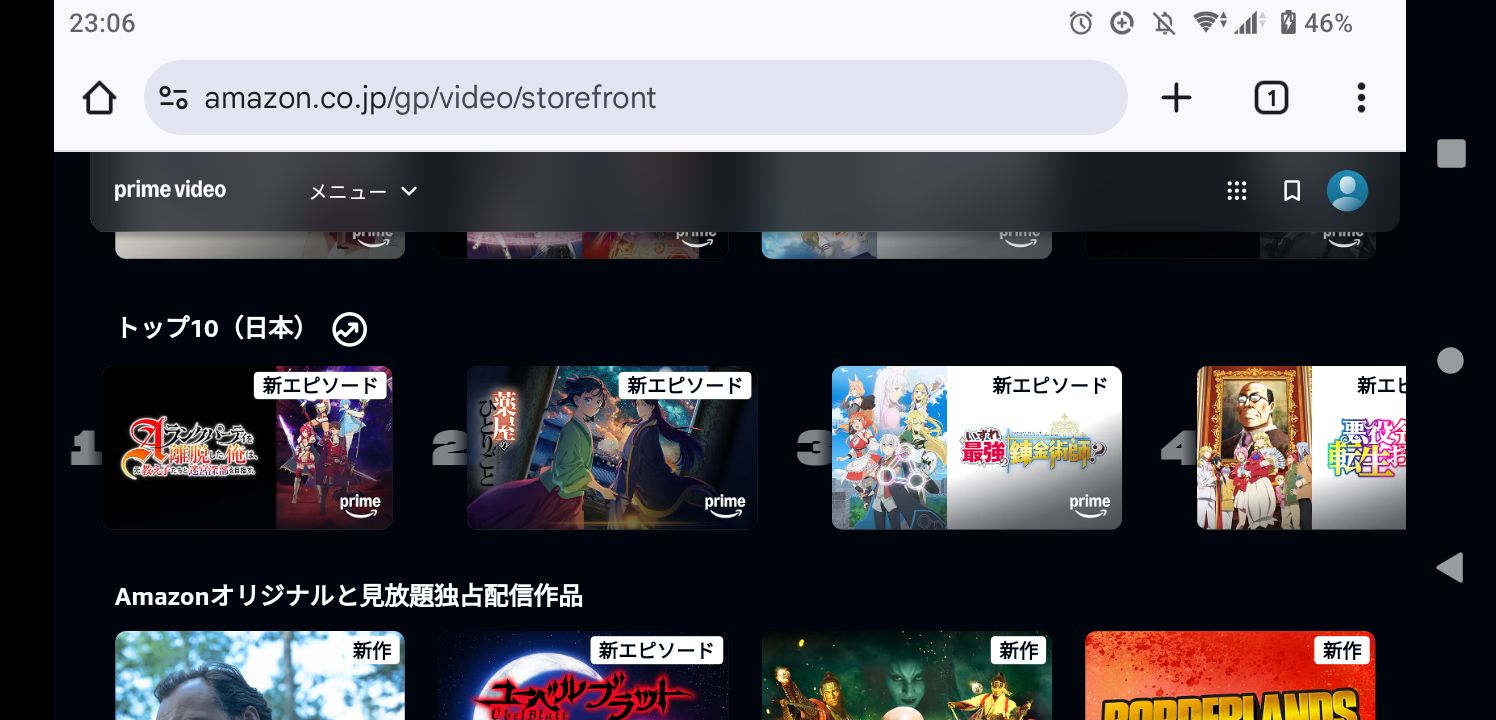Image resolution: width=1496 pixels, height=720 pixels.
Task: Tap the battery status icon
Action: (x=1288, y=23)
